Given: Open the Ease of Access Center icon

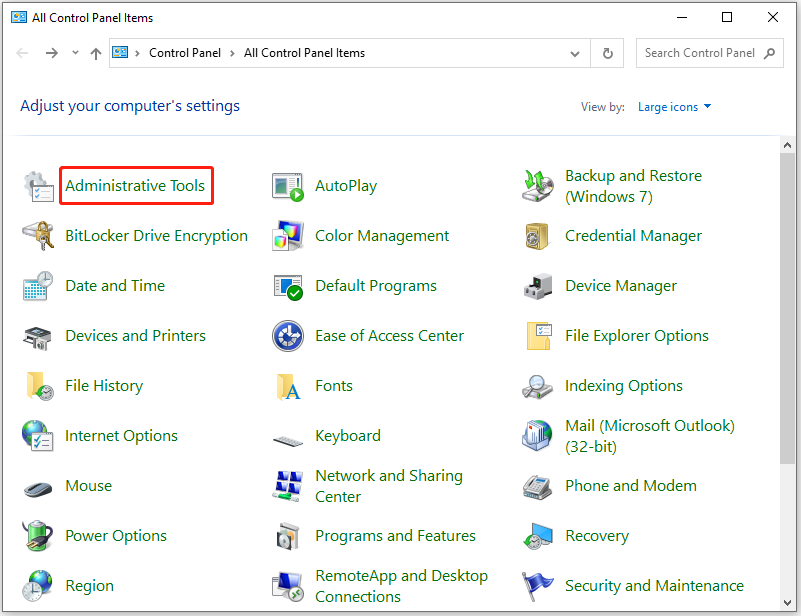Looking at the screenshot, I should [288, 336].
